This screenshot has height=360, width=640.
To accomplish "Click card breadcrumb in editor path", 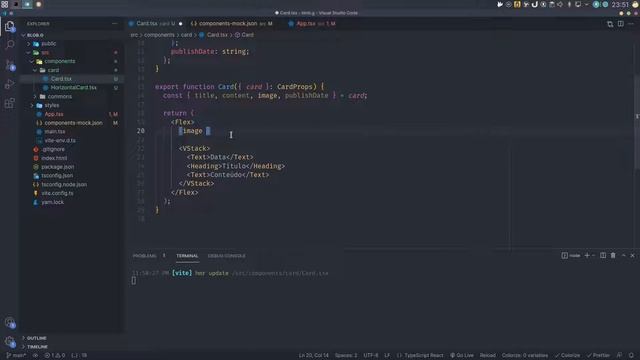I will click(186, 35).
